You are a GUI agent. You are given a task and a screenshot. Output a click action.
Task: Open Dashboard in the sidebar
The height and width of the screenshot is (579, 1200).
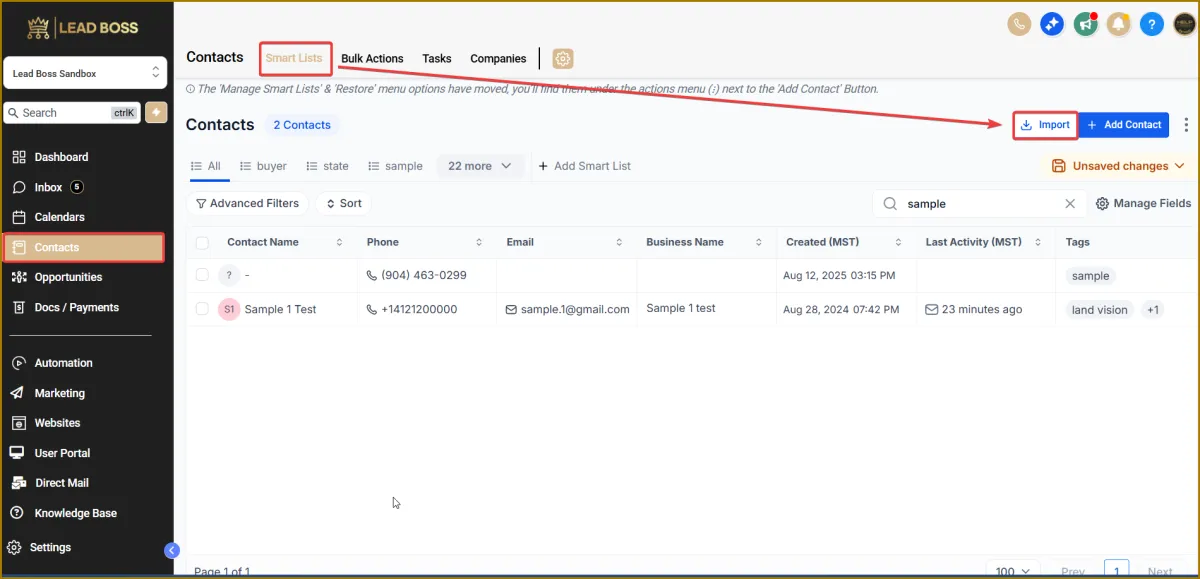coord(84,157)
